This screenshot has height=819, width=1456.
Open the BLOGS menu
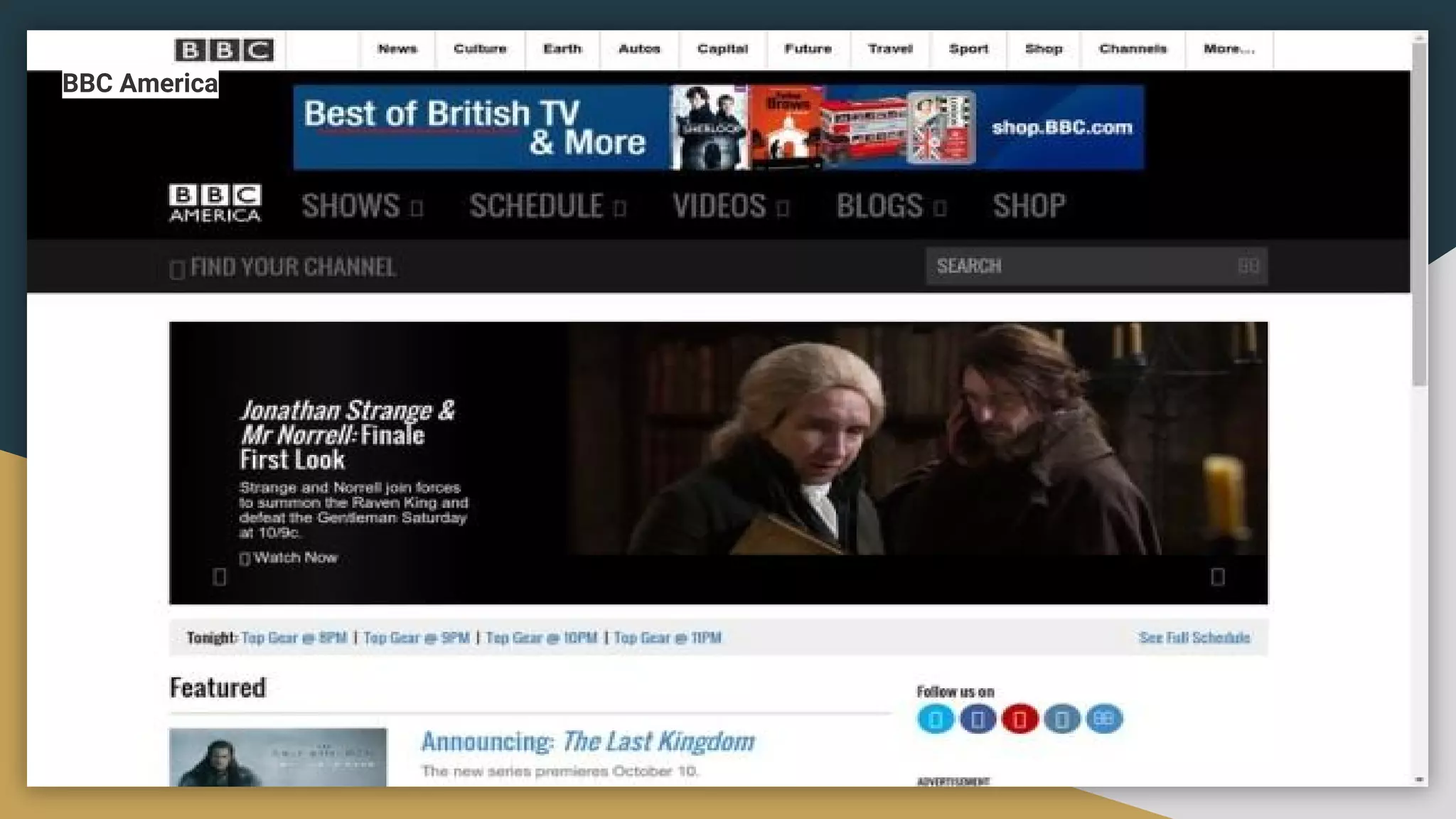pos(879,206)
